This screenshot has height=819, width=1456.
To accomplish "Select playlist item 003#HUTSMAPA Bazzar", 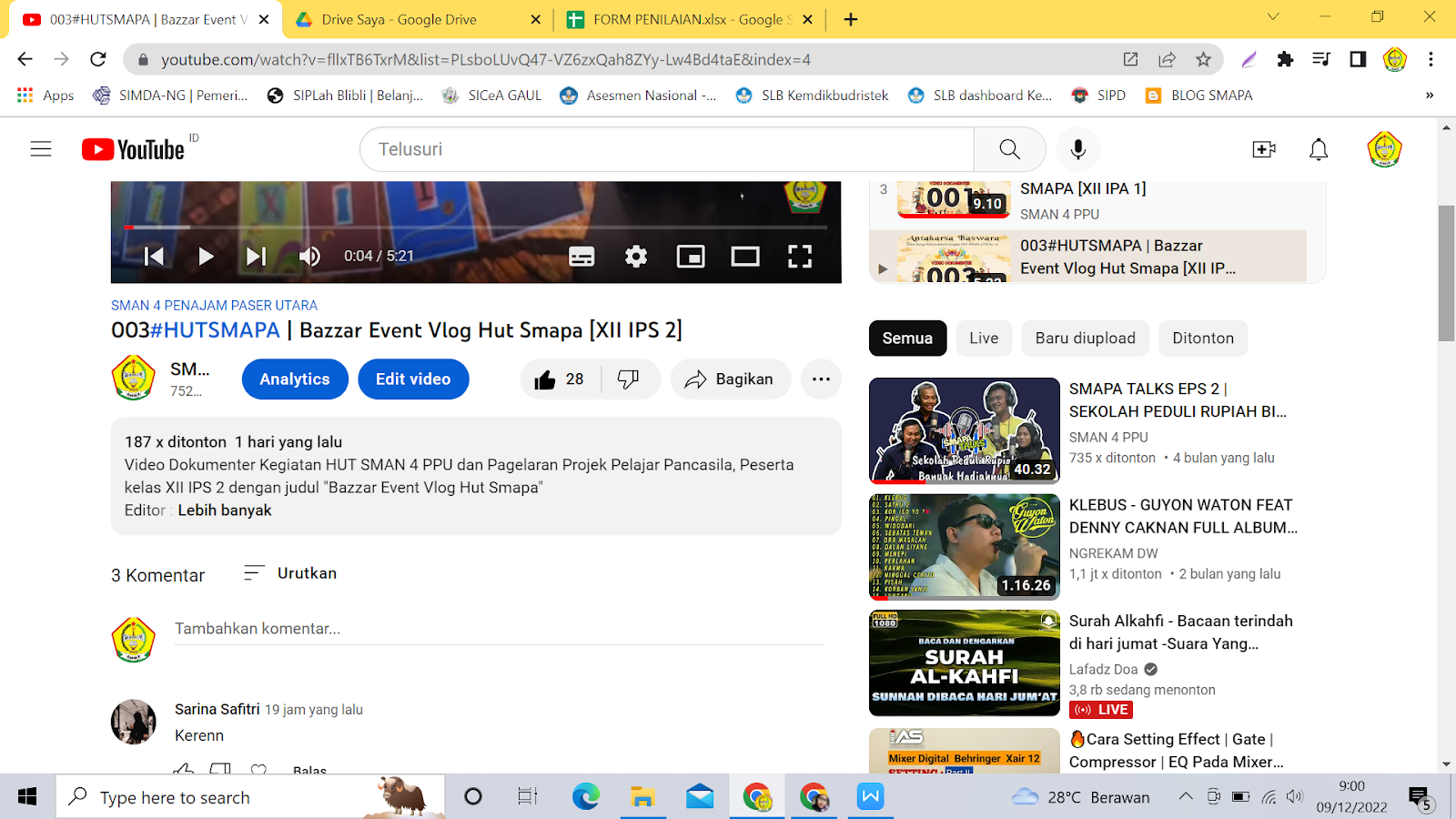I will (x=1088, y=257).
